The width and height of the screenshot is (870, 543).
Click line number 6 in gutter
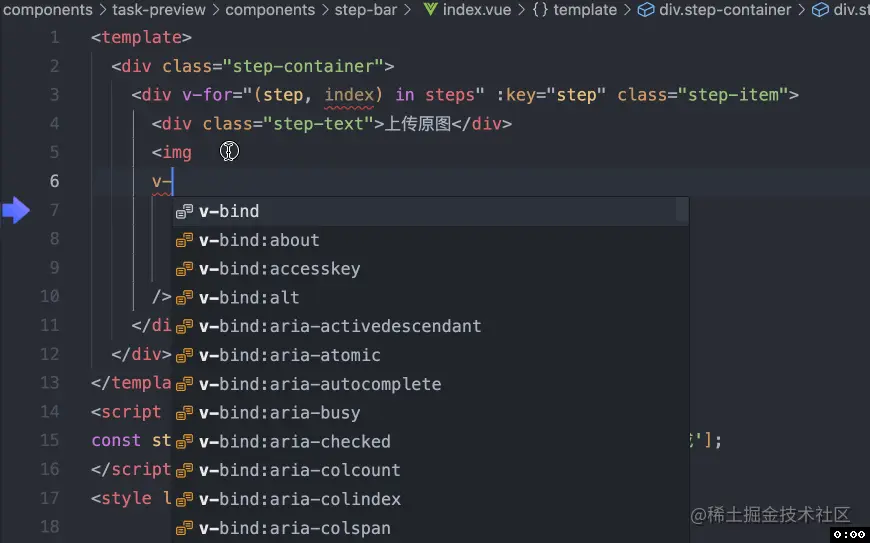coord(54,181)
